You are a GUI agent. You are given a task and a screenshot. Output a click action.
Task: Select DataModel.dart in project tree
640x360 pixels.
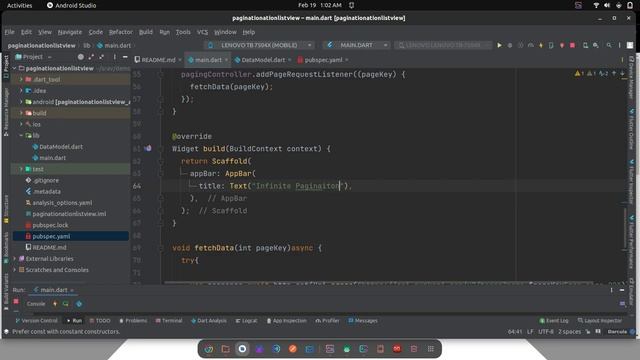coord(61,147)
